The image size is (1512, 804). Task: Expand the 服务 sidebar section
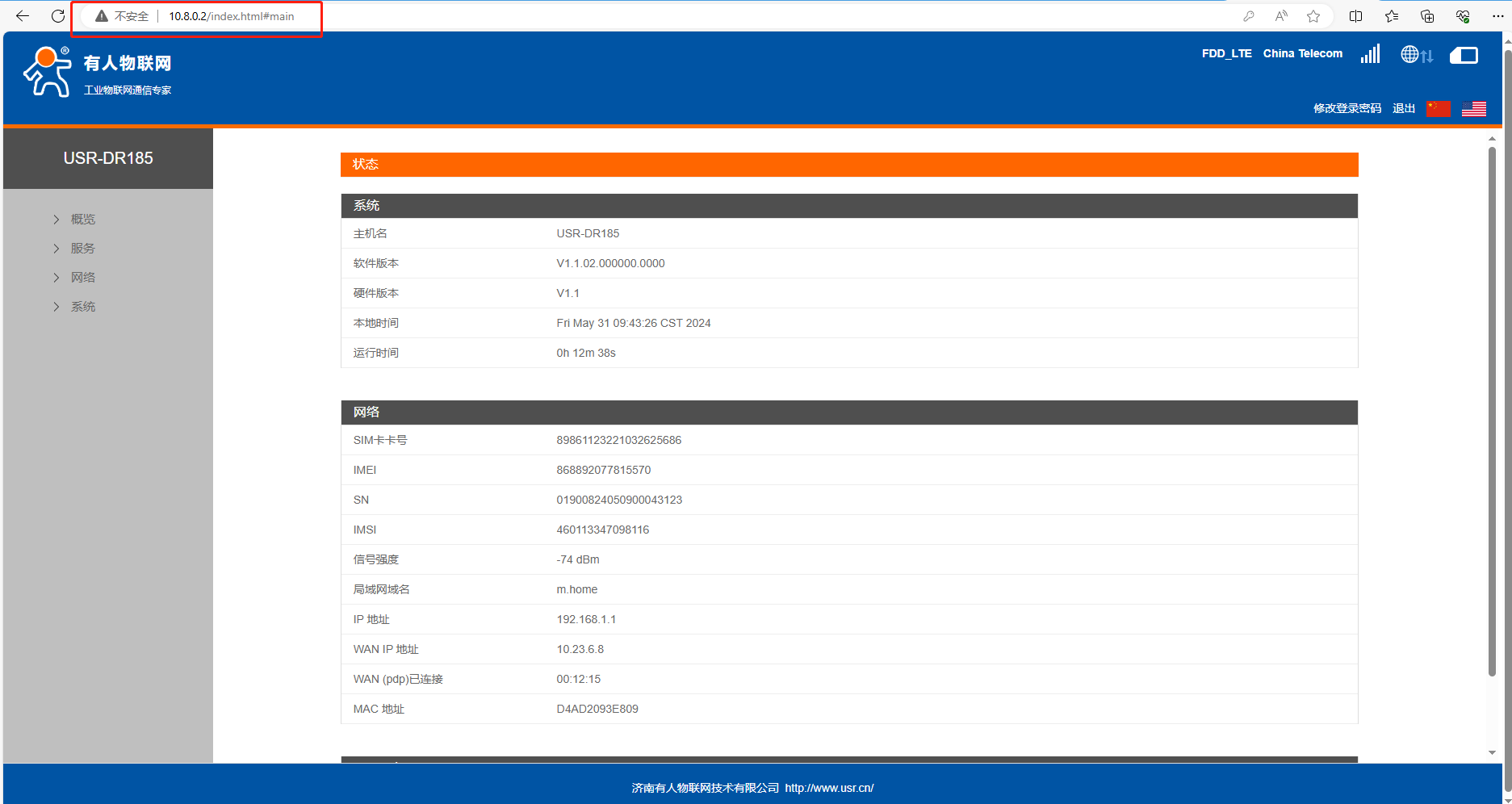pyautogui.click(x=82, y=249)
